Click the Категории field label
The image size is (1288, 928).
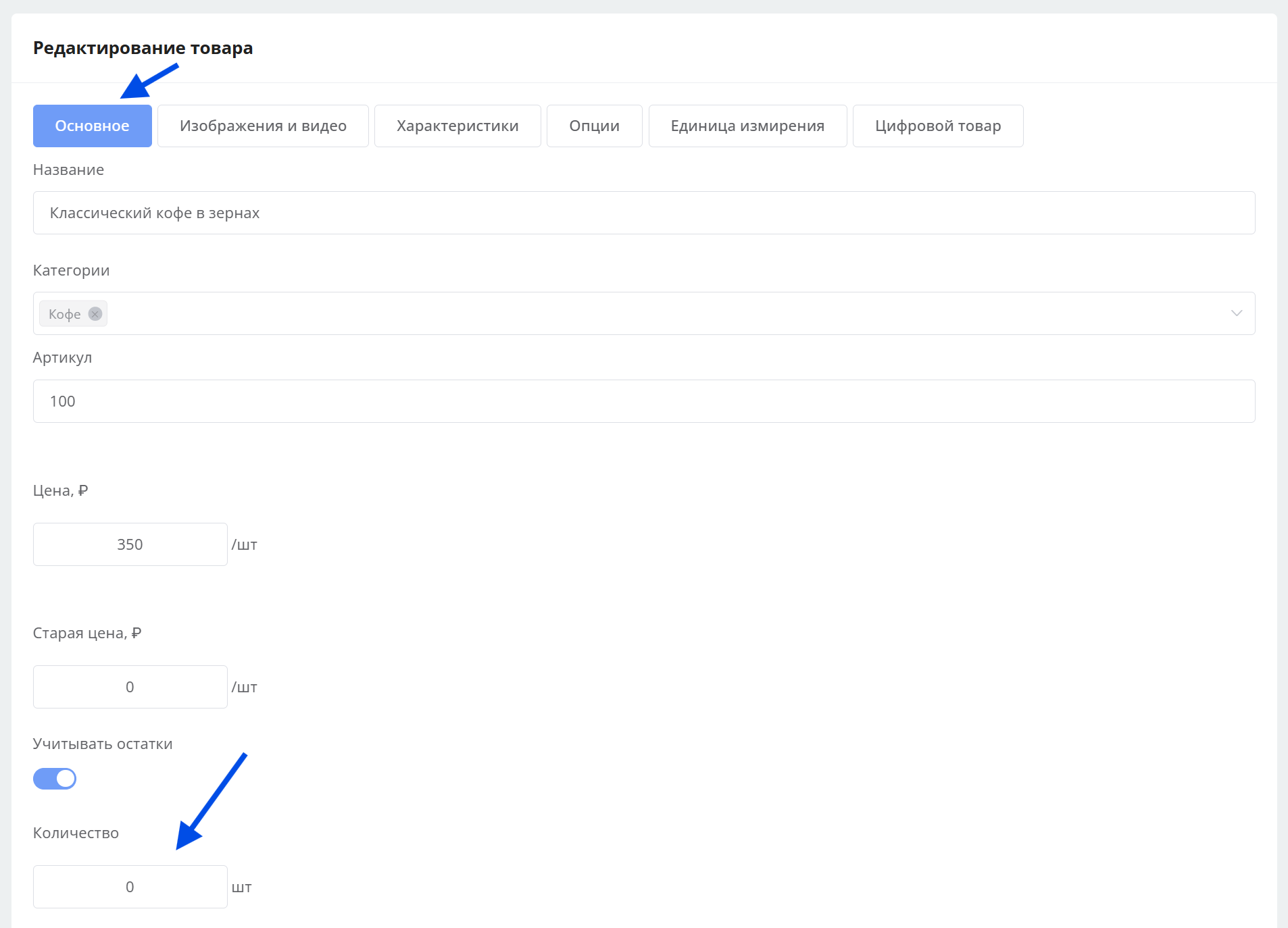tap(71, 270)
